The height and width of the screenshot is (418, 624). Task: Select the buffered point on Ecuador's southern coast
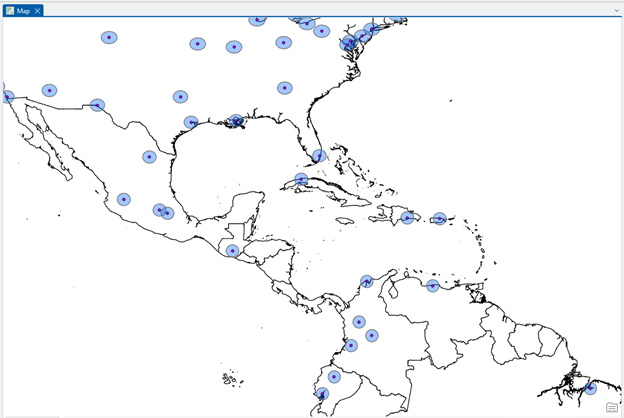pyautogui.click(x=322, y=394)
